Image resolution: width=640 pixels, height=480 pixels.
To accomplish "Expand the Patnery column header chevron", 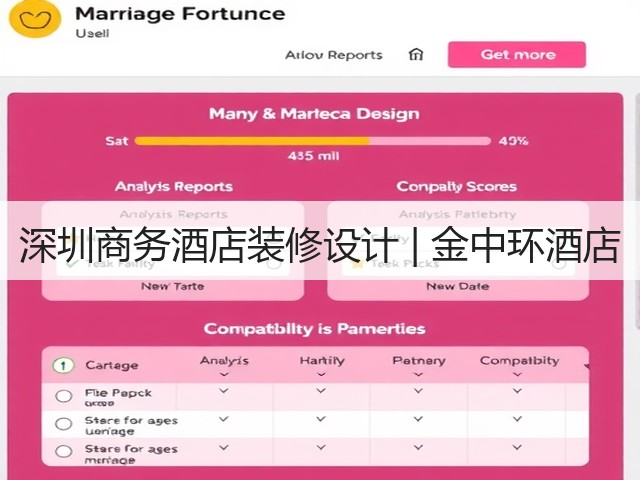I will pyautogui.click(x=418, y=374).
